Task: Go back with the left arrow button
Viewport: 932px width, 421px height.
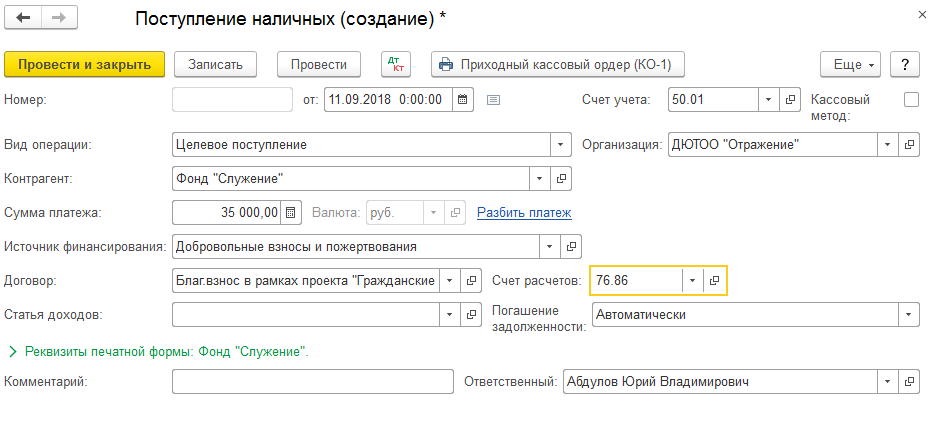Action: (23, 18)
